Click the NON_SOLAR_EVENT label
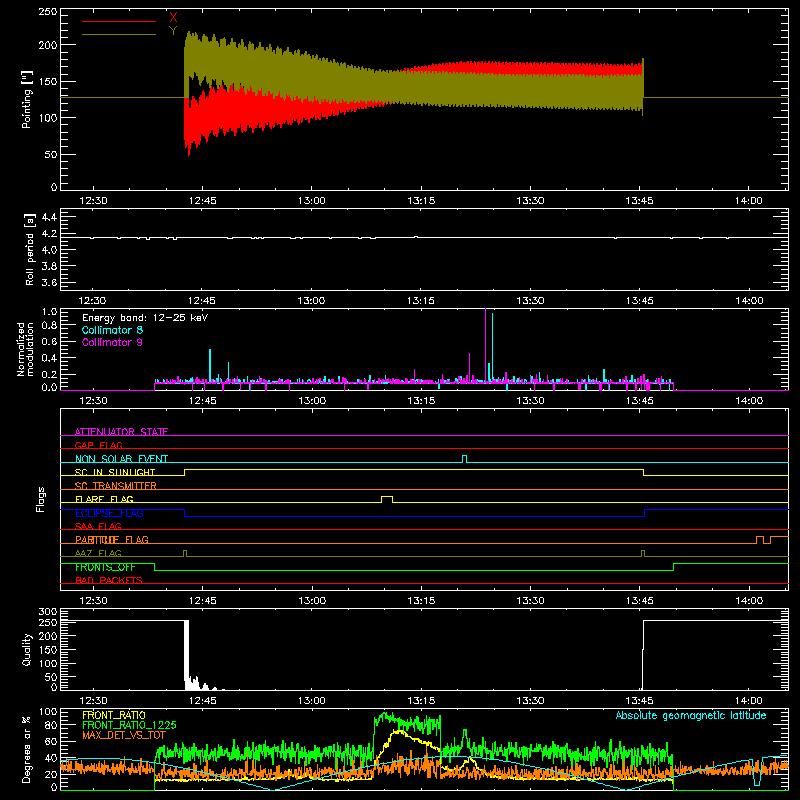 tap(121, 459)
